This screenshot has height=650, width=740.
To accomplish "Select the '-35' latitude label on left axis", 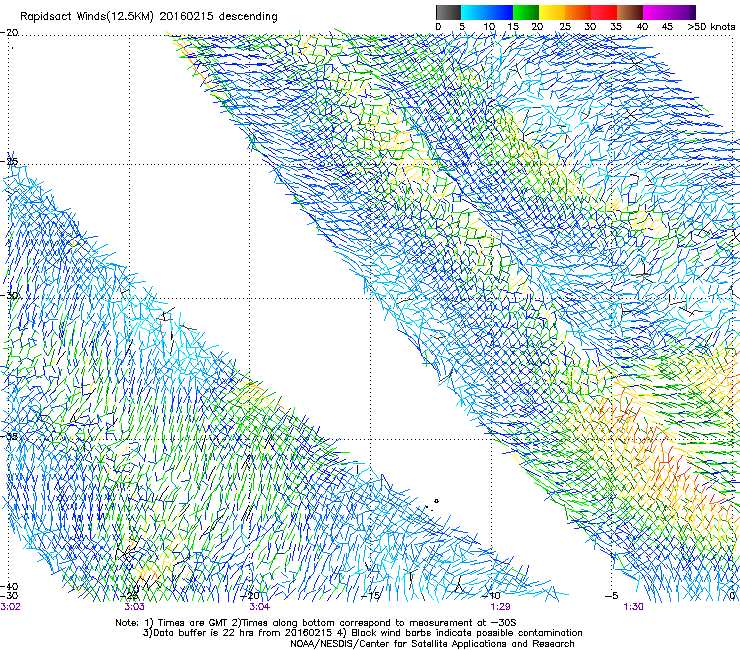I will [x=9, y=436].
